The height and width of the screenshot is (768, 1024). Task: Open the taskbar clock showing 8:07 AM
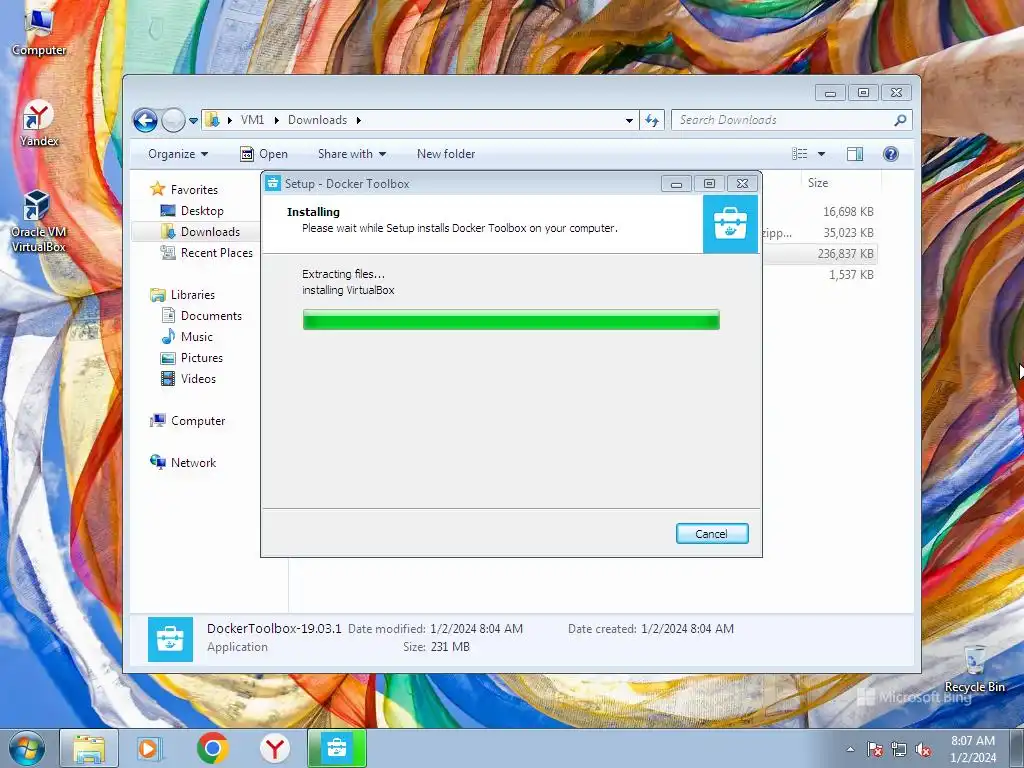pos(973,749)
